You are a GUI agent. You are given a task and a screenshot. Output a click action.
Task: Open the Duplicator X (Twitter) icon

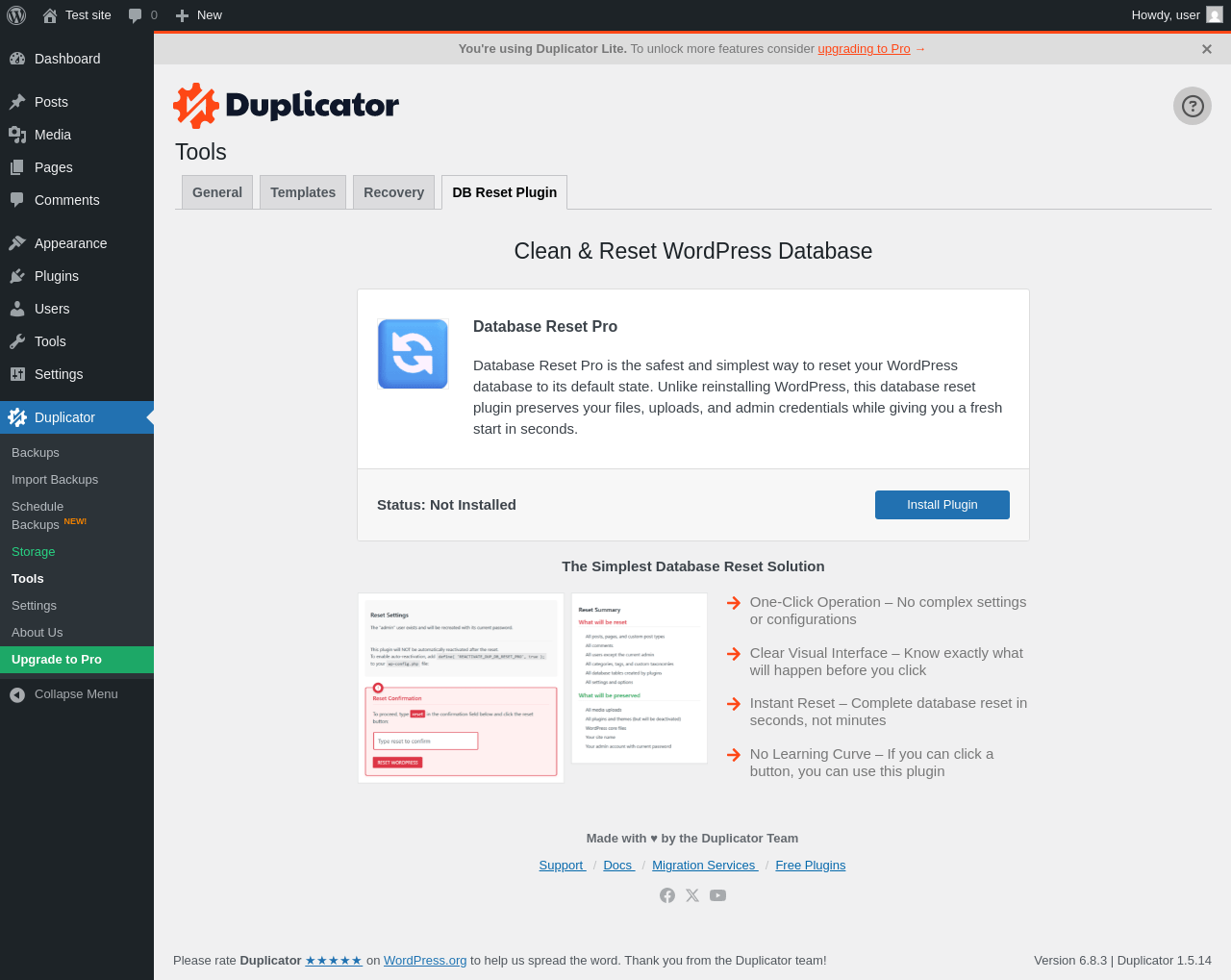coord(692,895)
